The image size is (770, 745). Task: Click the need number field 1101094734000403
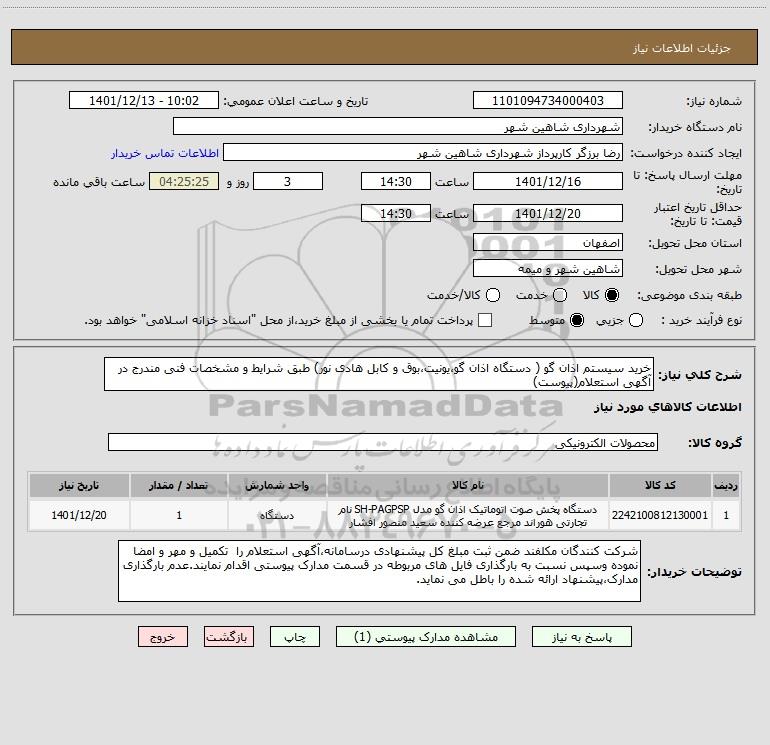[548, 100]
